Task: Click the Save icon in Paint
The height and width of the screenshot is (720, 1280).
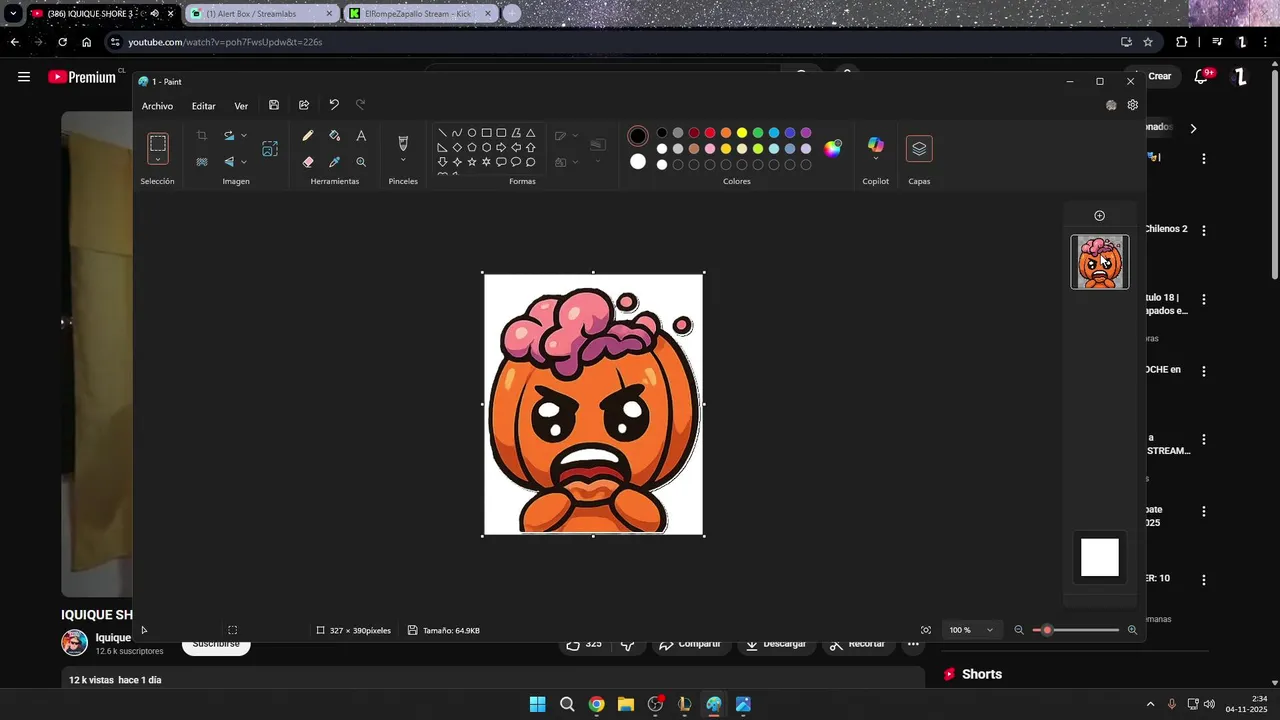Action: [274, 105]
